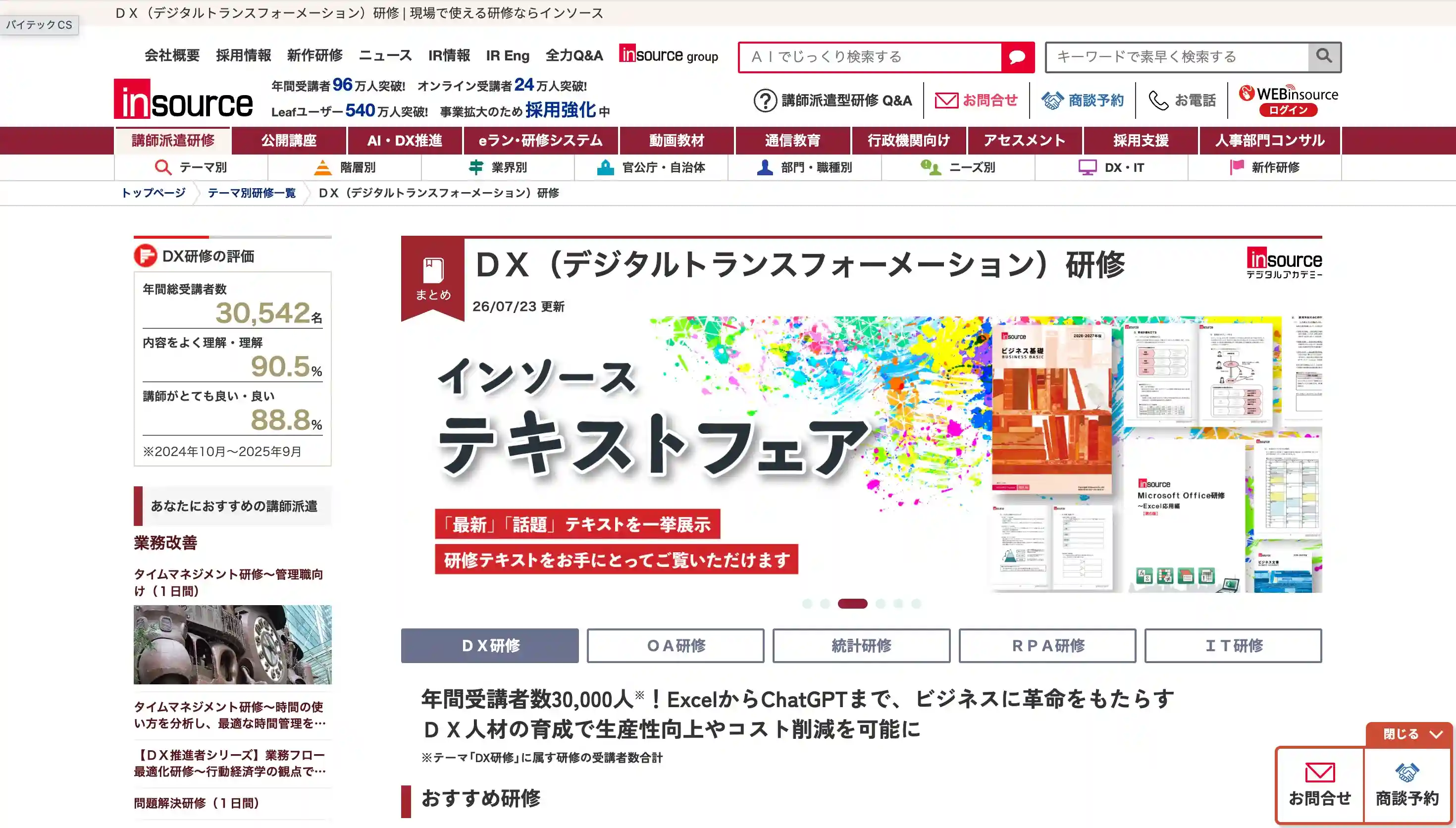
Task: Open ニュース top link
Action: coord(385,55)
